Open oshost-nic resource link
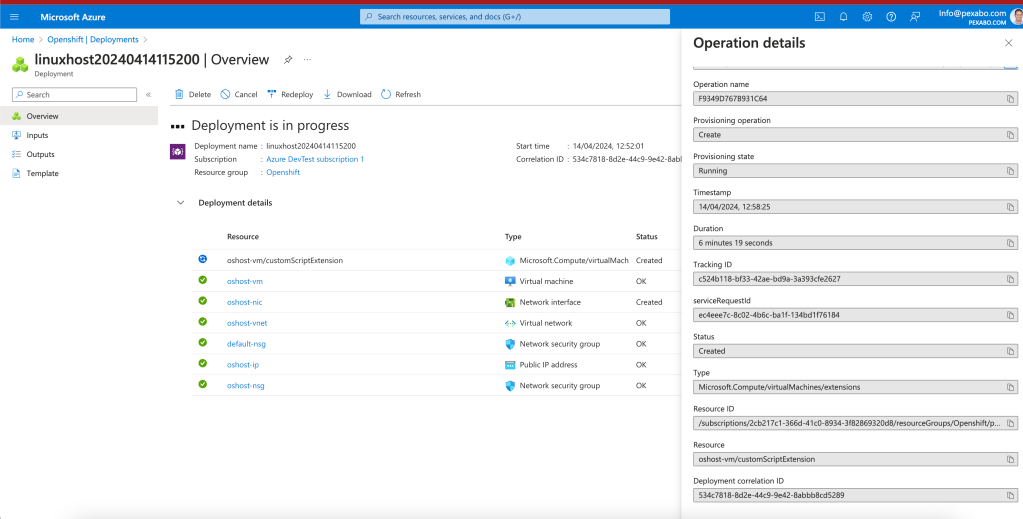 point(245,302)
